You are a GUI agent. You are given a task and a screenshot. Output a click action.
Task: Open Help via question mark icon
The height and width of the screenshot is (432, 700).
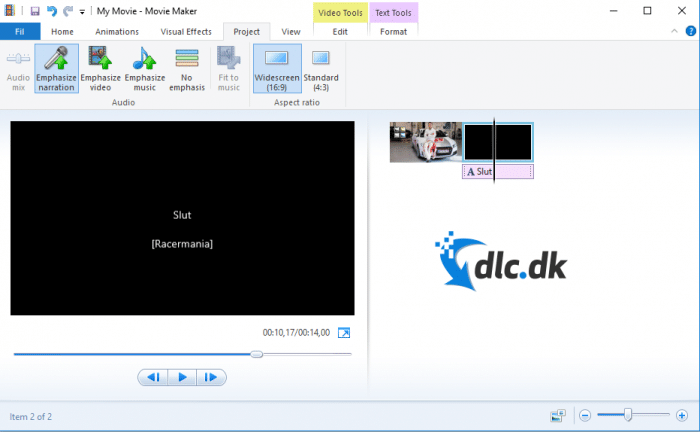coord(690,31)
